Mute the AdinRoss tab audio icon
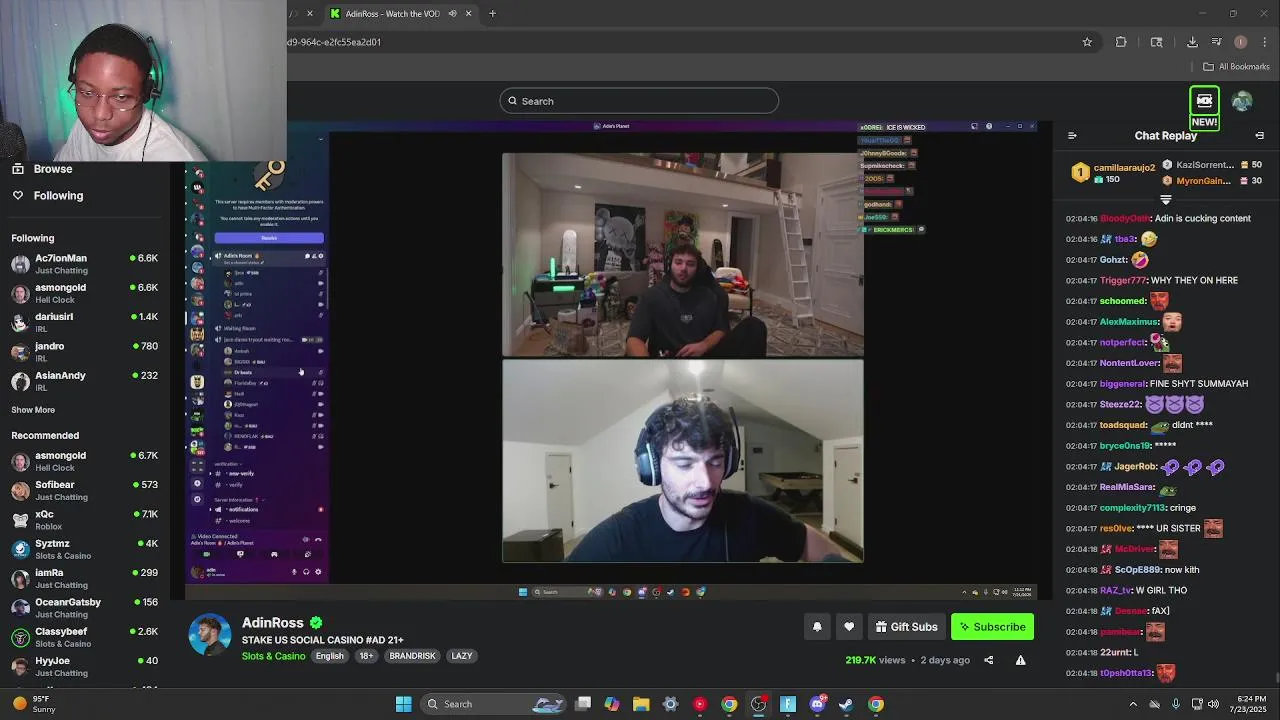Image resolution: width=1280 pixels, height=720 pixels. tap(453, 13)
